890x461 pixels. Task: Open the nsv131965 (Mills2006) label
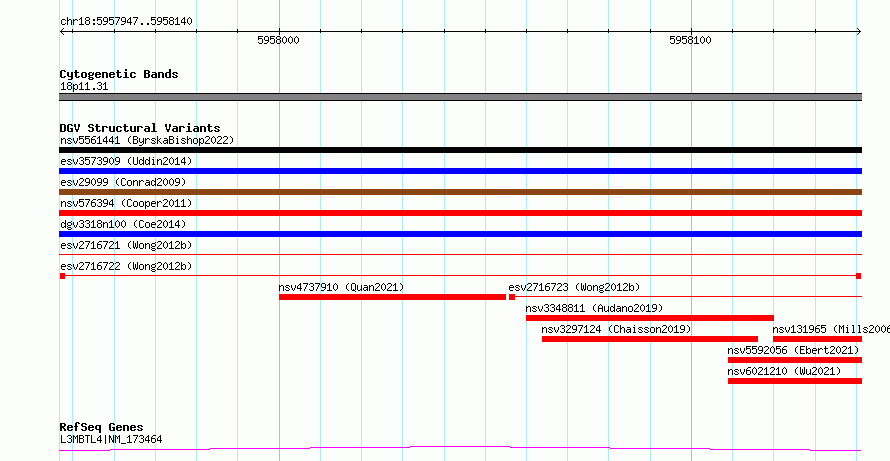(x=831, y=329)
